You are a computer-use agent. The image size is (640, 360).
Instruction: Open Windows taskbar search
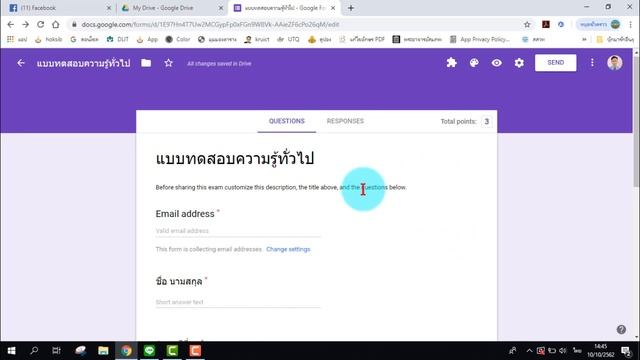pos(34,351)
